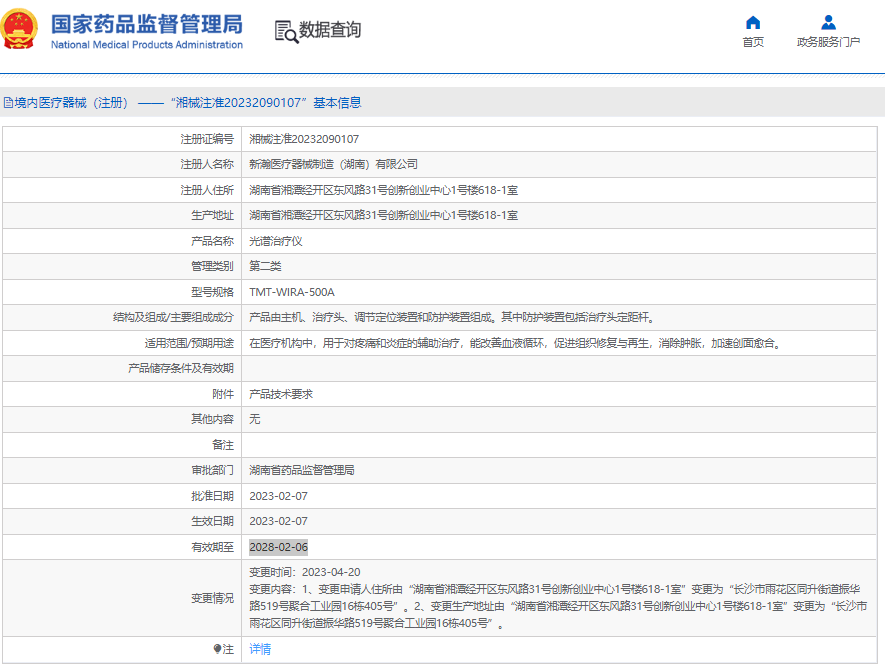Screen dimensions: 885x670
Task: Click the 管理类别 row label
Action: pos(212,266)
